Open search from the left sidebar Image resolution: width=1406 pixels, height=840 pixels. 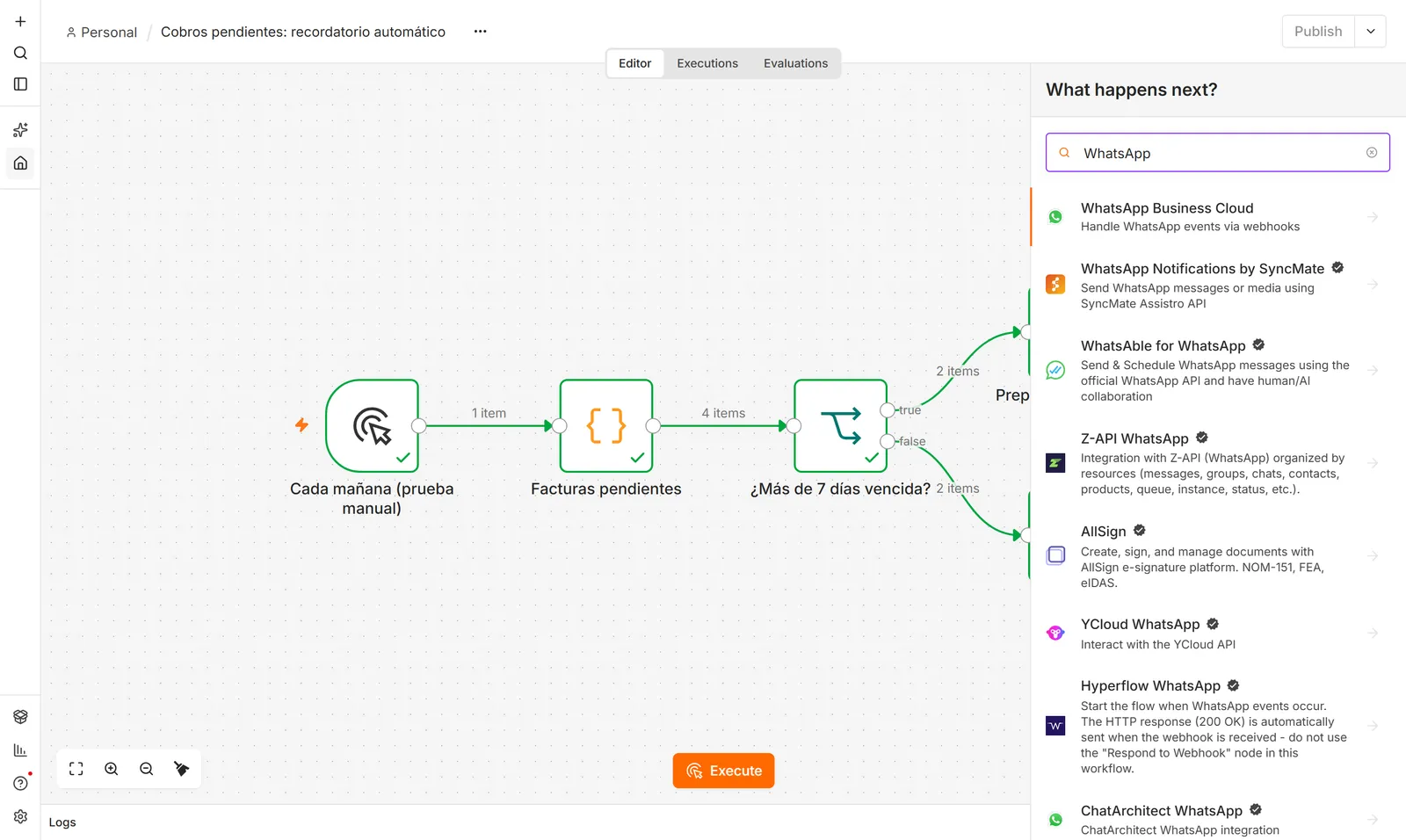tap(20, 53)
